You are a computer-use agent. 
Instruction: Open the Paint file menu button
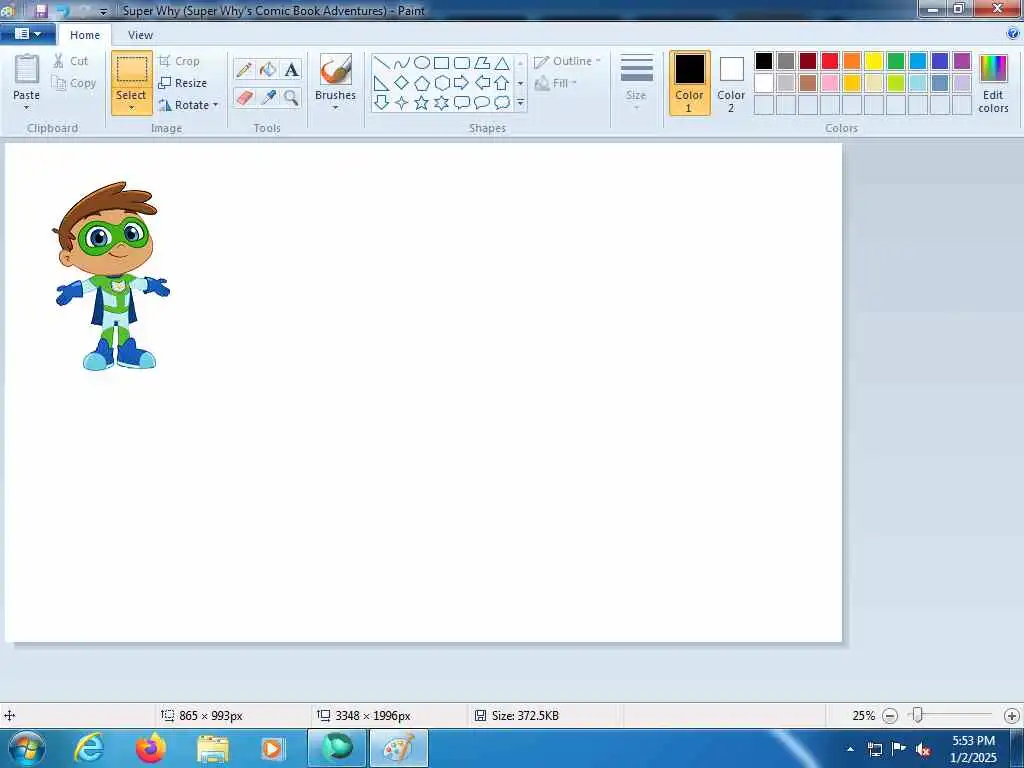point(27,34)
